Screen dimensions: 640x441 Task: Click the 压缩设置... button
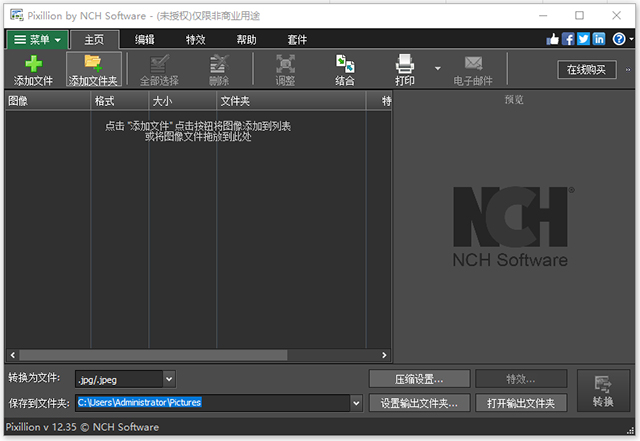[419, 379]
